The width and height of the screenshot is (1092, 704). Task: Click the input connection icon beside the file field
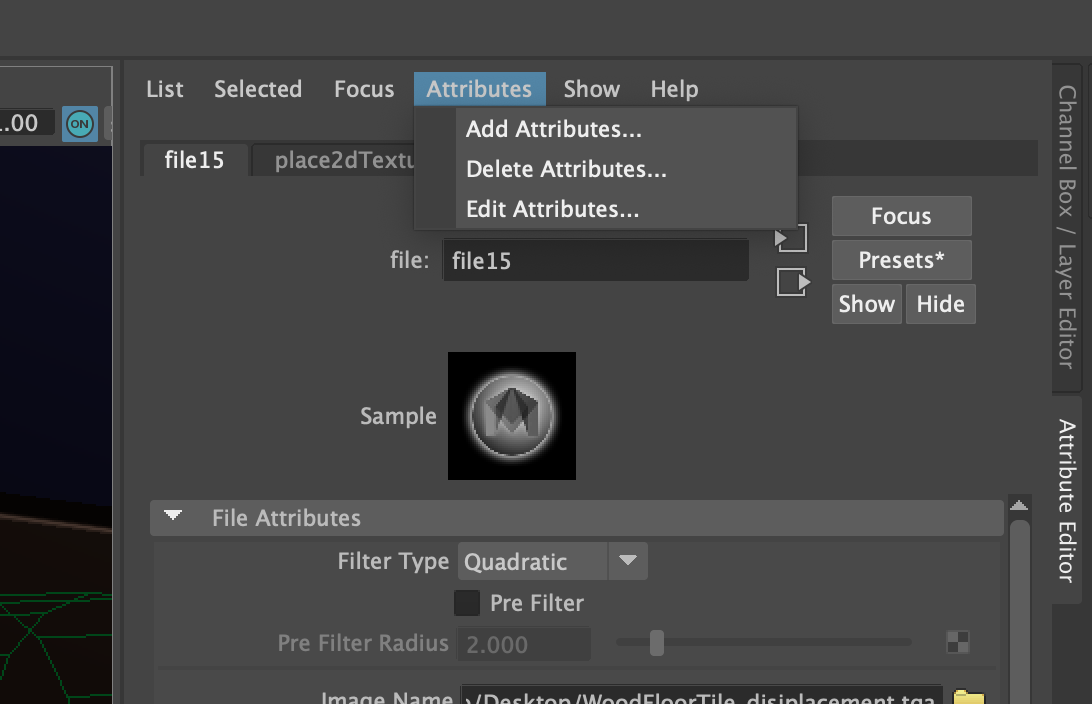point(791,238)
